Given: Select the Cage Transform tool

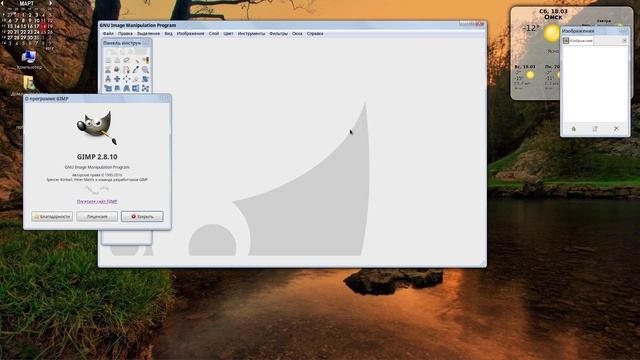Looking at the screenshot, I should pyautogui.click(x=145, y=88).
